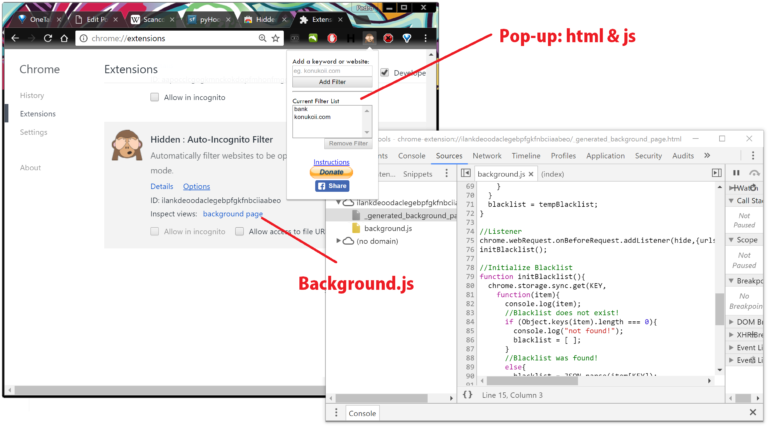Toggle the DevTools debugger sidebar pane

point(717,173)
